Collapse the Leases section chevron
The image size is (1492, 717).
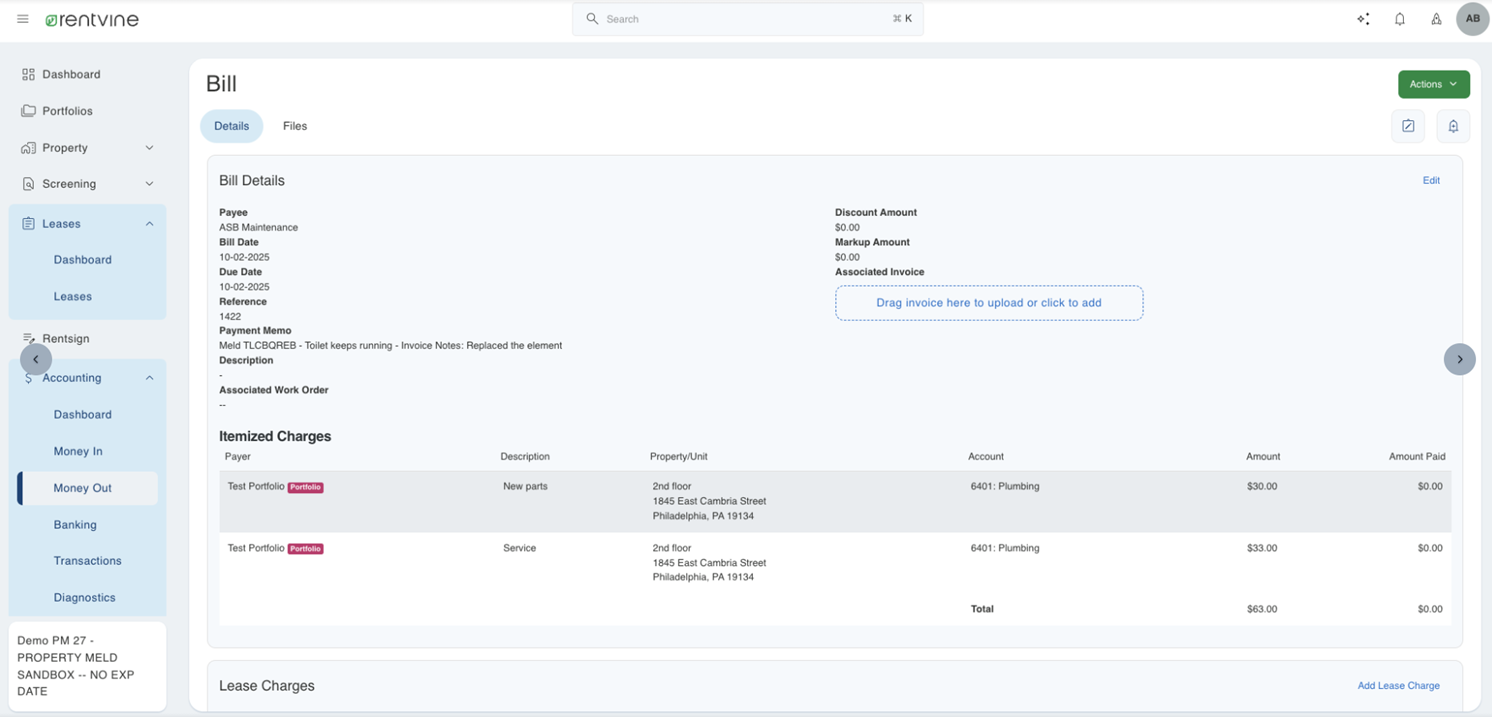149,223
